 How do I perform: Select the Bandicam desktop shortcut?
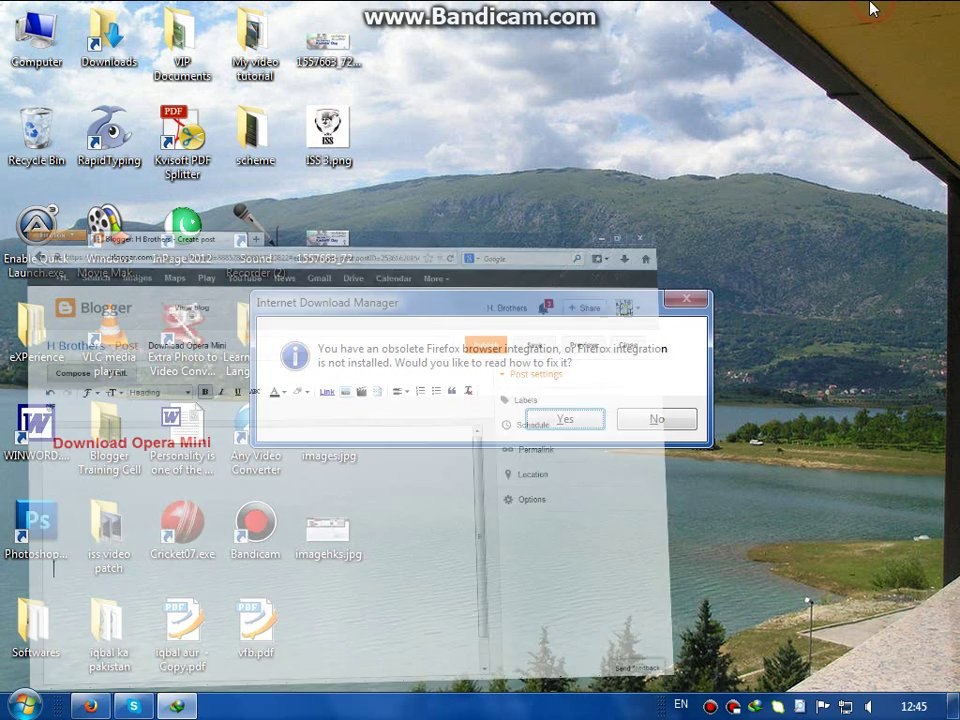click(x=255, y=530)
